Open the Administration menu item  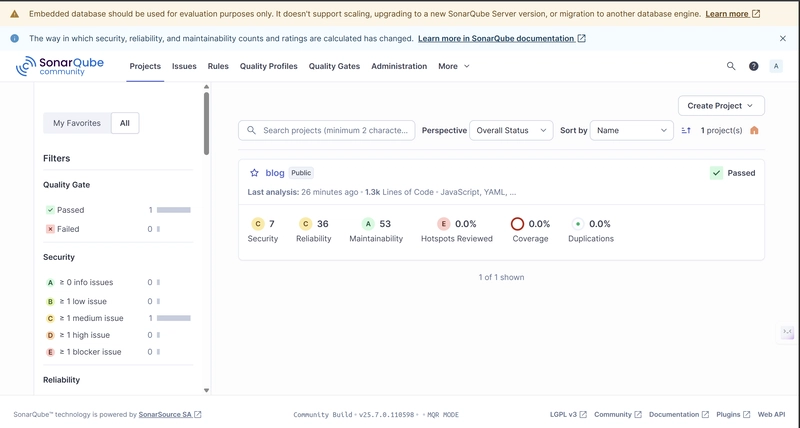(399, 66)
